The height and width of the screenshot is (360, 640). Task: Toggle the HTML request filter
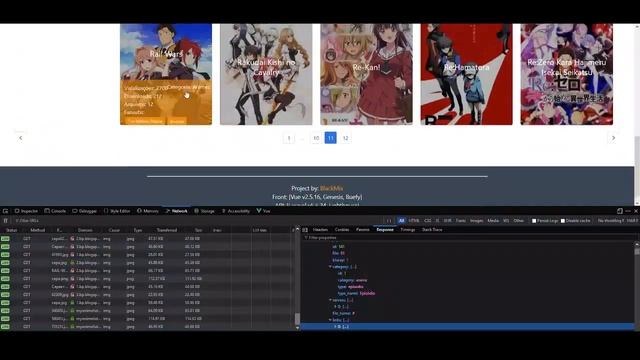(414, 220)
